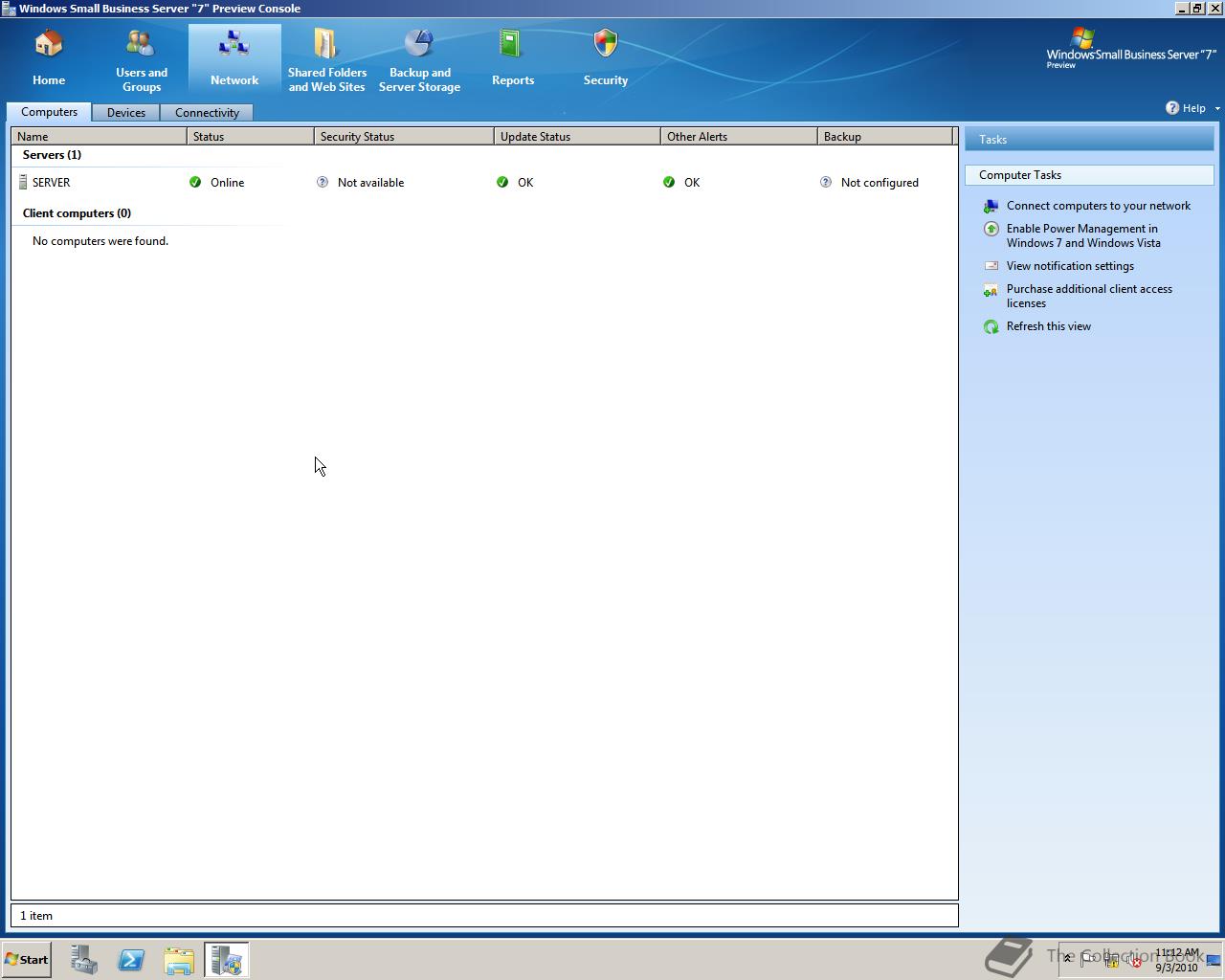1225x980 pixels.
Task: Switch to the Devices tab
Action: point(126,113)
